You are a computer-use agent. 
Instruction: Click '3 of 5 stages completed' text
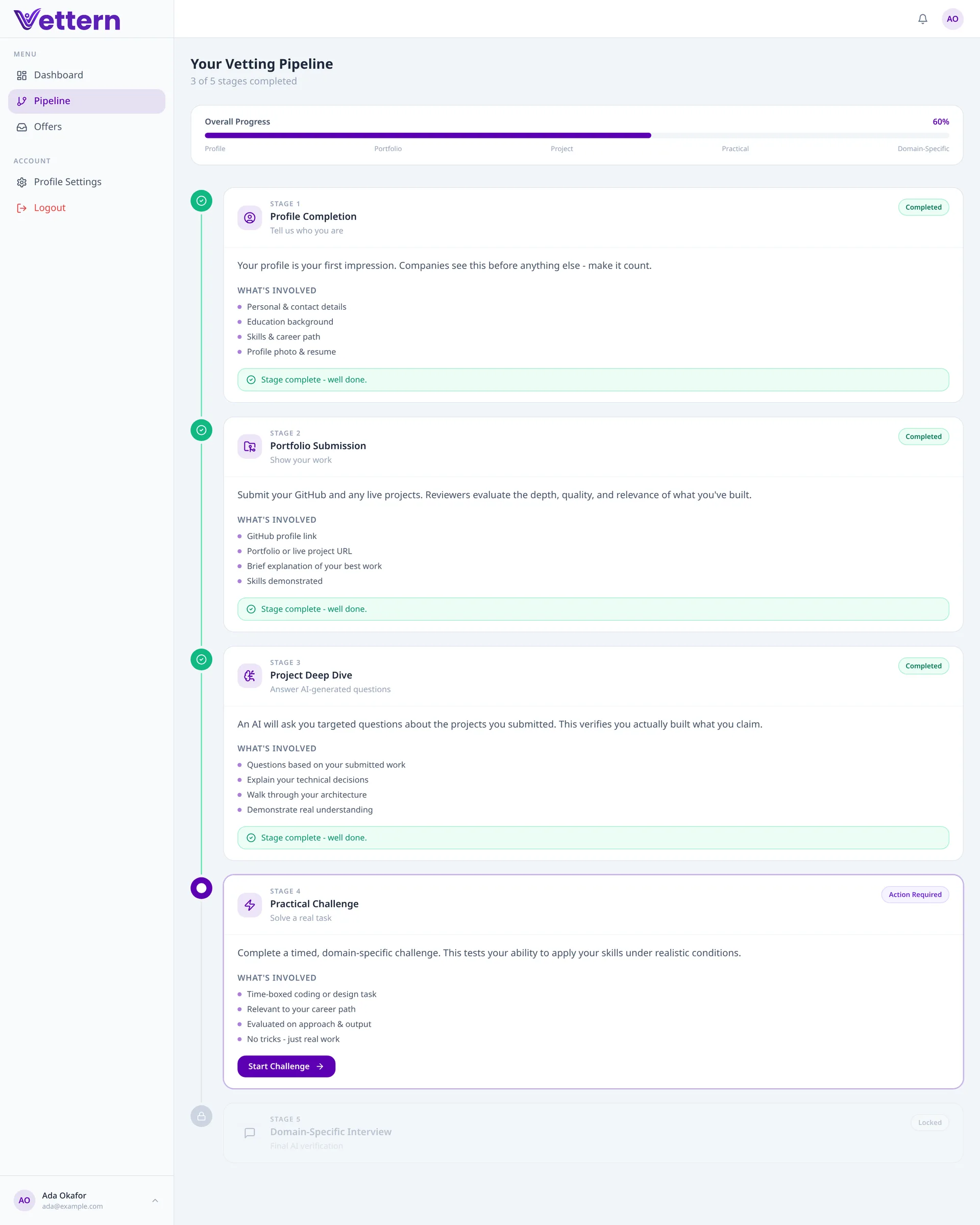(243, 81)
